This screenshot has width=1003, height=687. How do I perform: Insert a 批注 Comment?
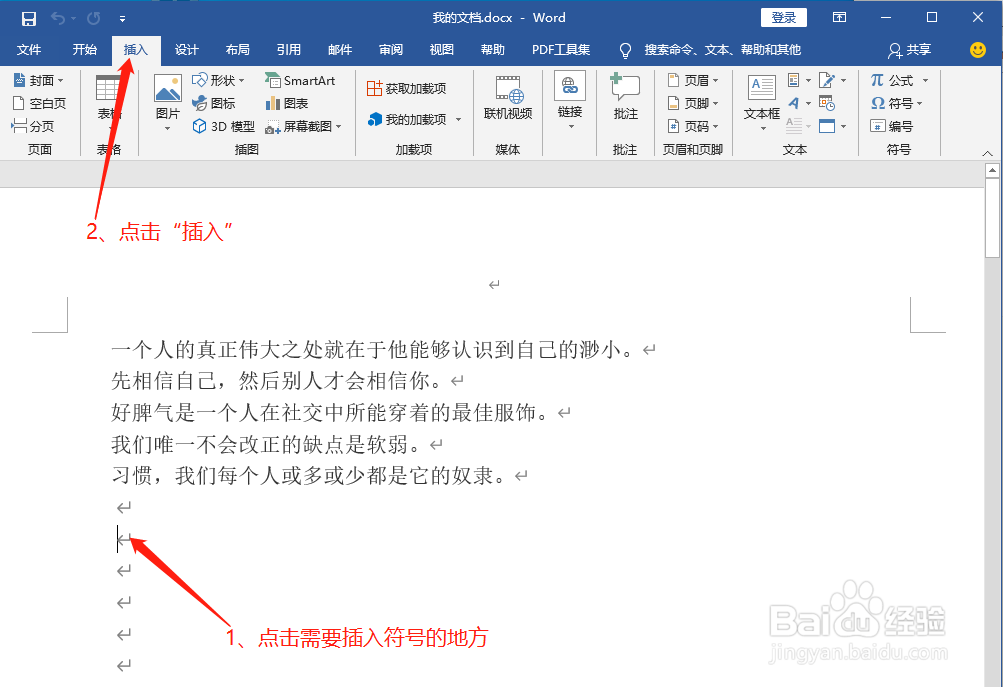click(x=625, y=97)
